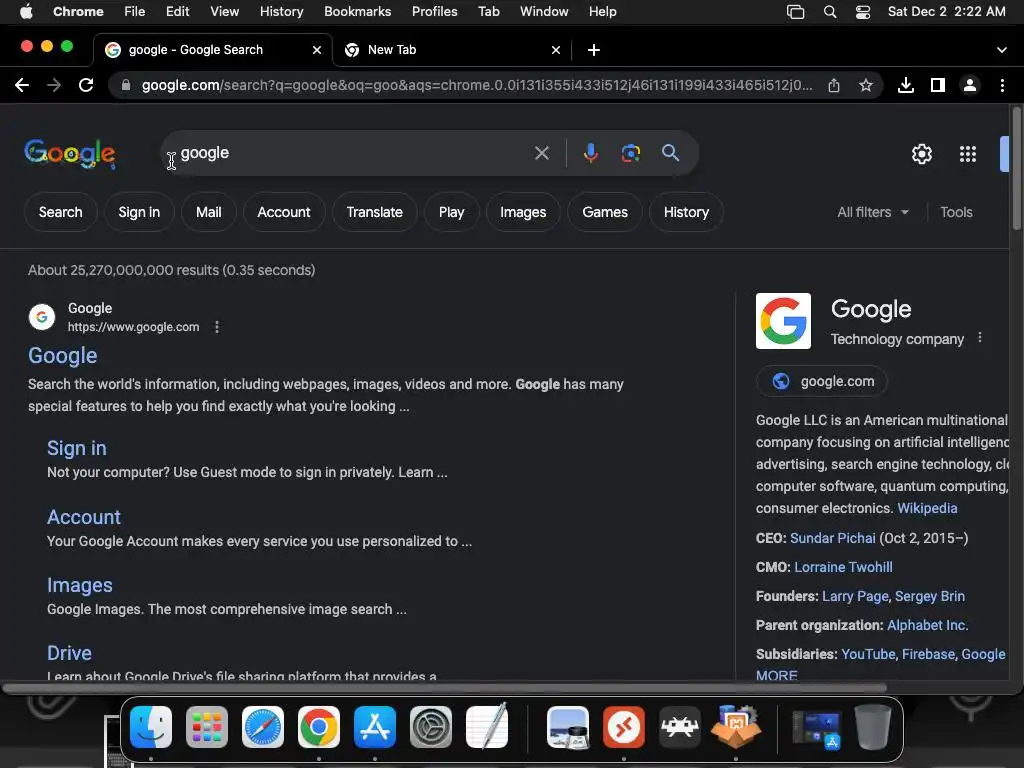The image size is (1024, 768).
Task: Open the Sign in sitelink
Action: [76, 449]
